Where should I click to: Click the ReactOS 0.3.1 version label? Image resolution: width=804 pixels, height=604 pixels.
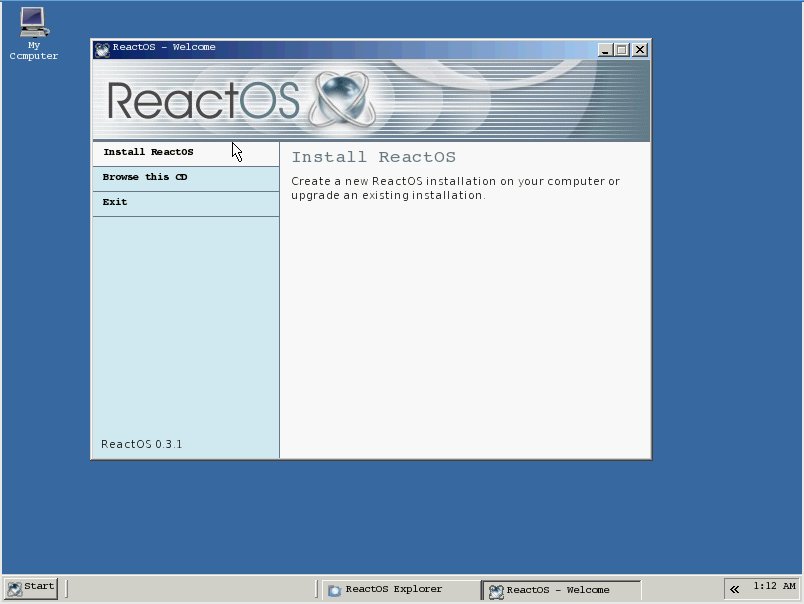(142, 444)
